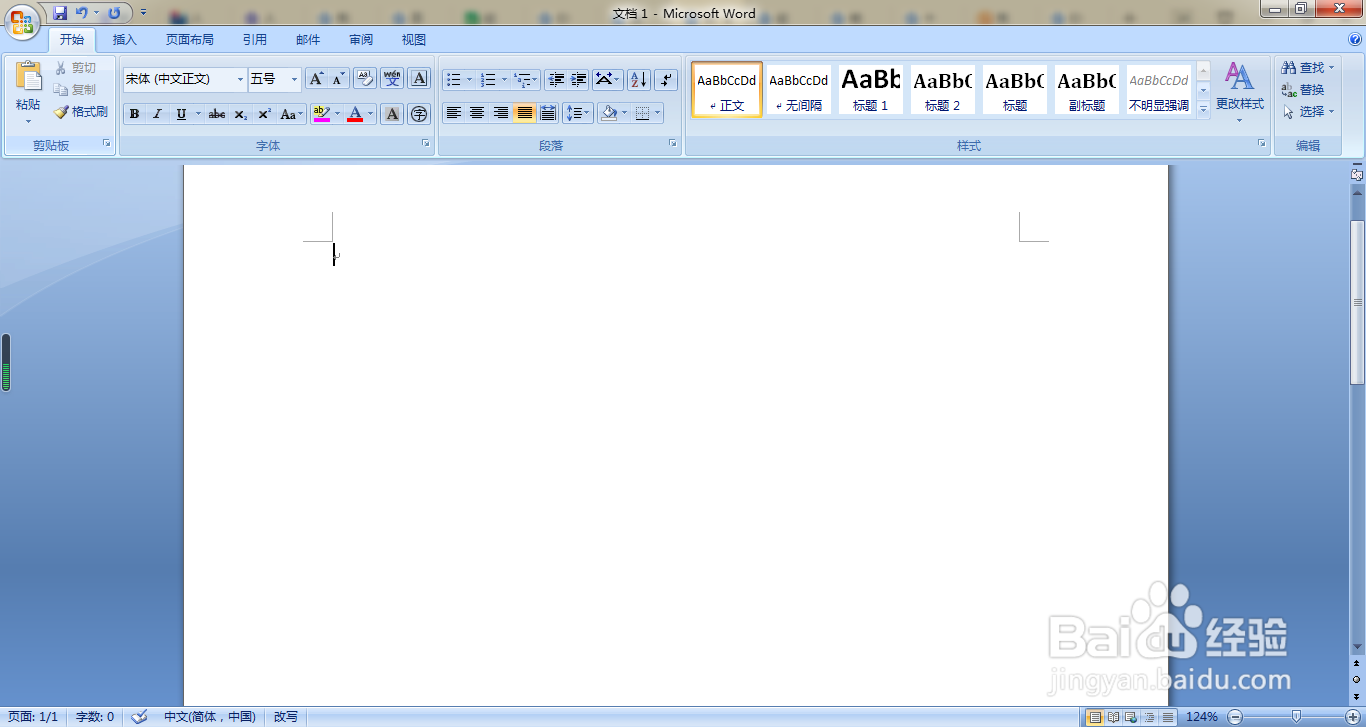Switch to 插入 tab
Image resolution: width=1366 pixels, height=727 pixels.
coord(125,40)
